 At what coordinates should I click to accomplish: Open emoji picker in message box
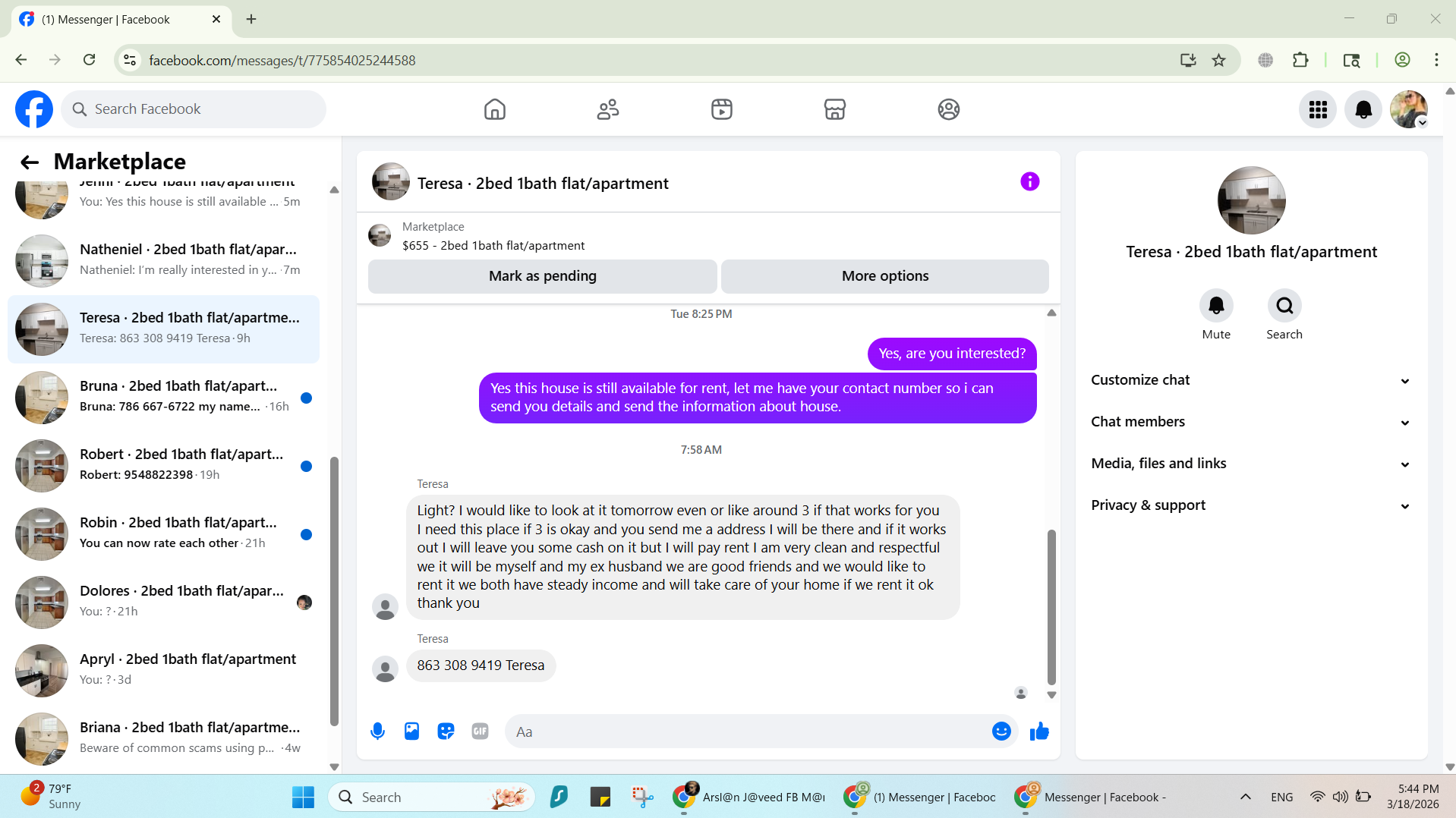click(1001, 731)
